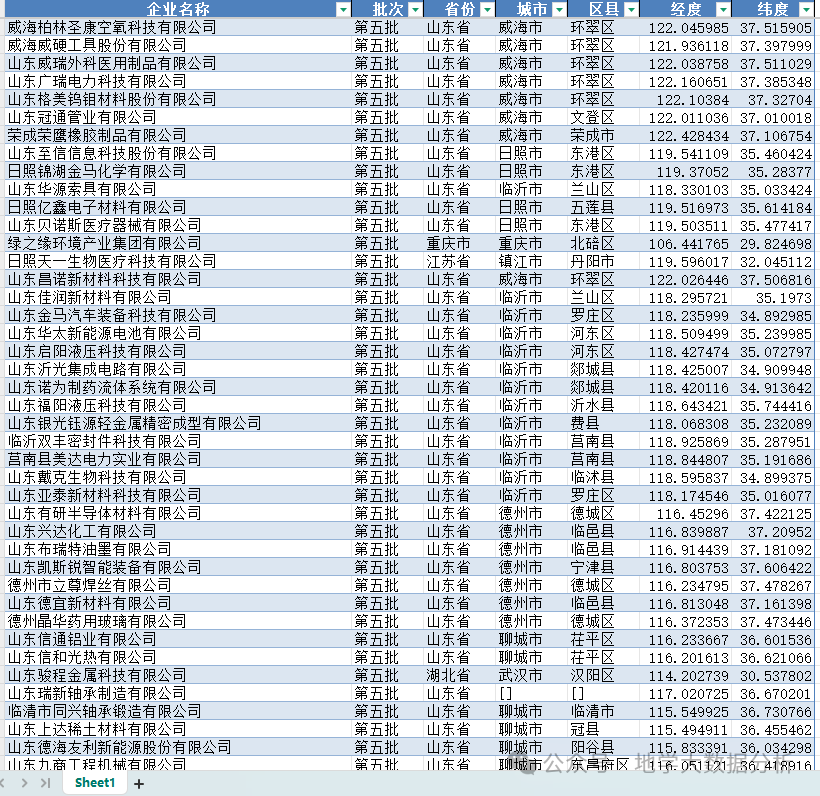
Task: Select the 荣成市 district cell
Action: coord(603,135)
